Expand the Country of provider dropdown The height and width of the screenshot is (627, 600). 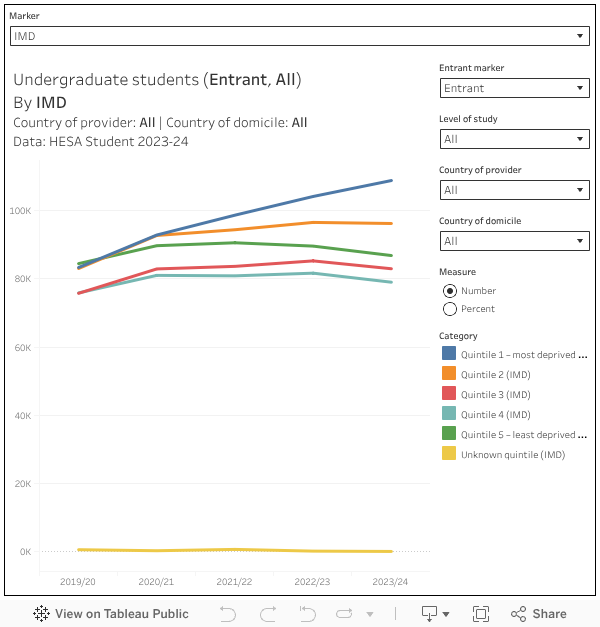click(x=514, y=190)
